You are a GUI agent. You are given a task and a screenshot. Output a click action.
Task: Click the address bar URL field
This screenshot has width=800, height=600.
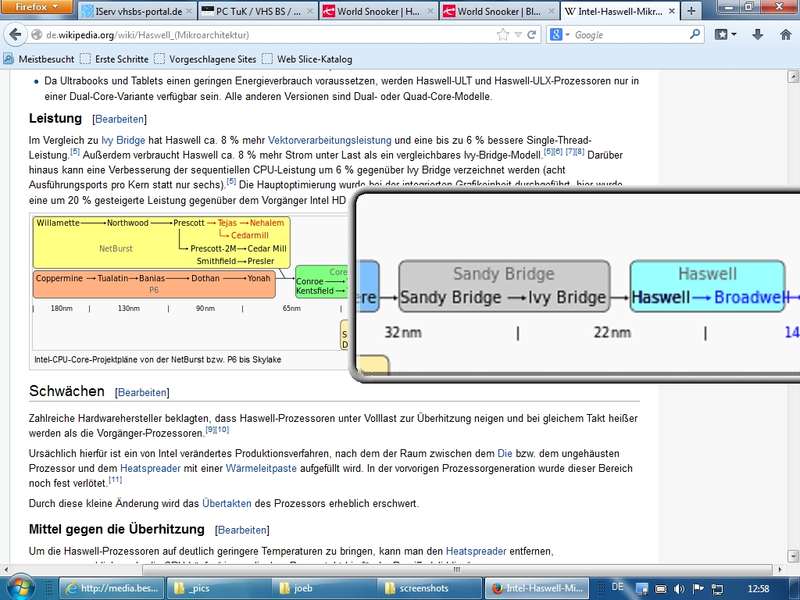pos(269,35)
